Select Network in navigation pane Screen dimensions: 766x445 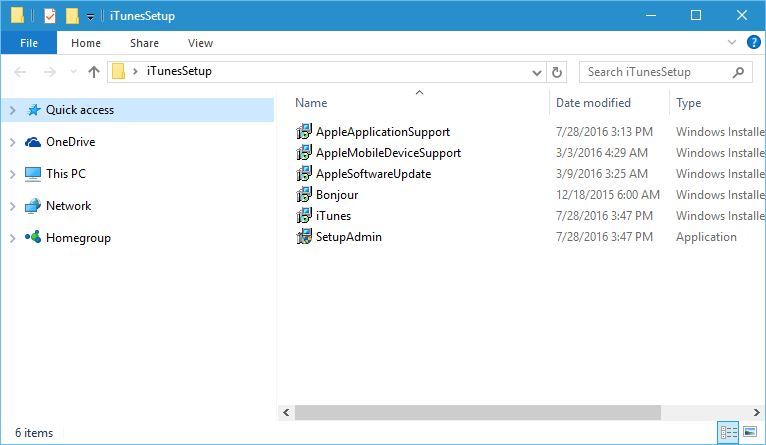pos(68,206)
